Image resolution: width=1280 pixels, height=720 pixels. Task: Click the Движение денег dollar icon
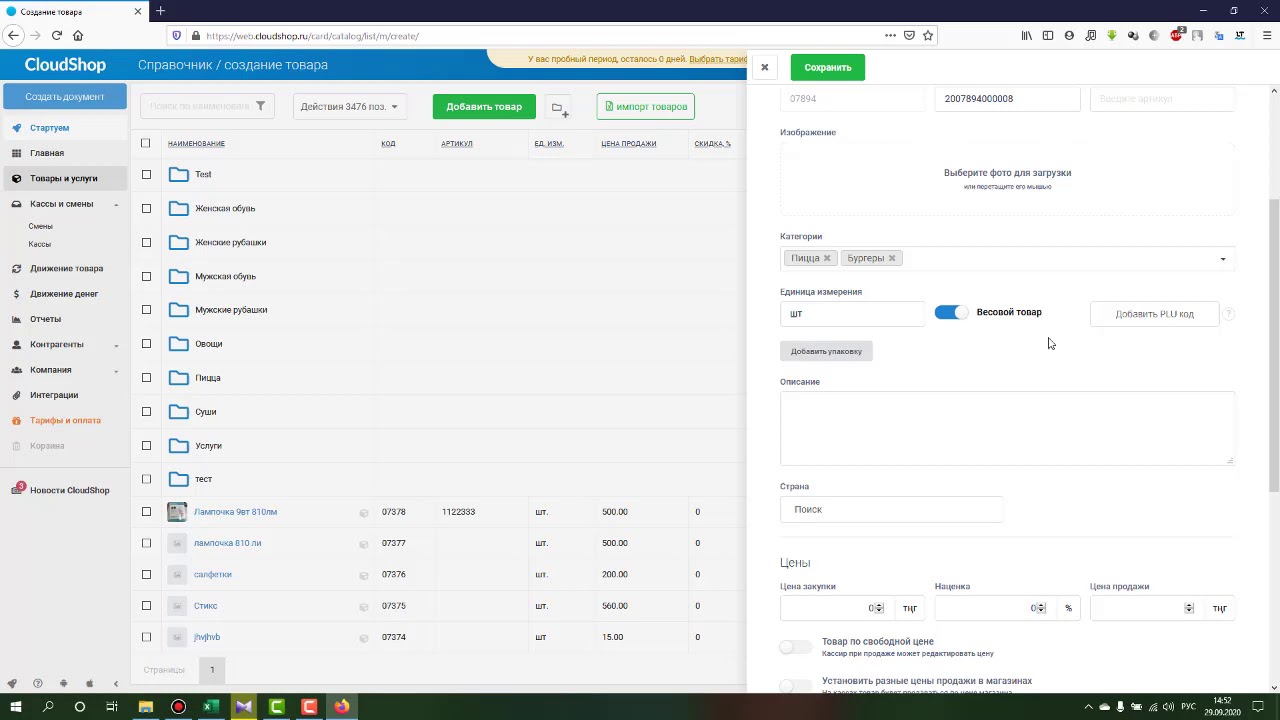(x=16, y=294)
